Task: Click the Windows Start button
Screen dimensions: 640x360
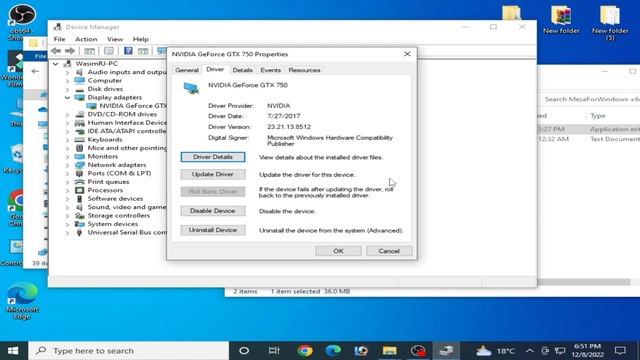Action: [13, 351]
